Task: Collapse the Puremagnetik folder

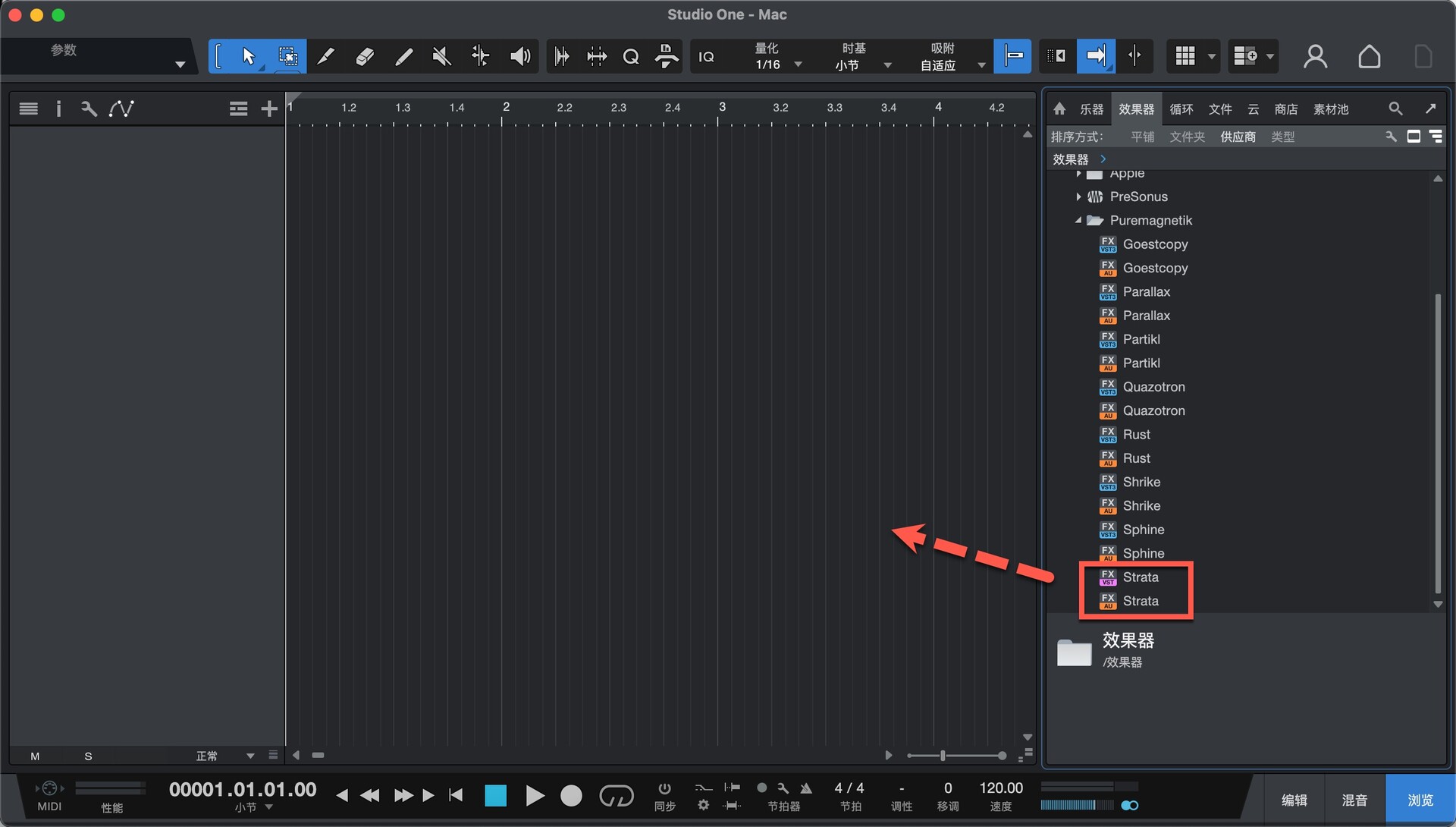Action: (x=1078, y=221)
